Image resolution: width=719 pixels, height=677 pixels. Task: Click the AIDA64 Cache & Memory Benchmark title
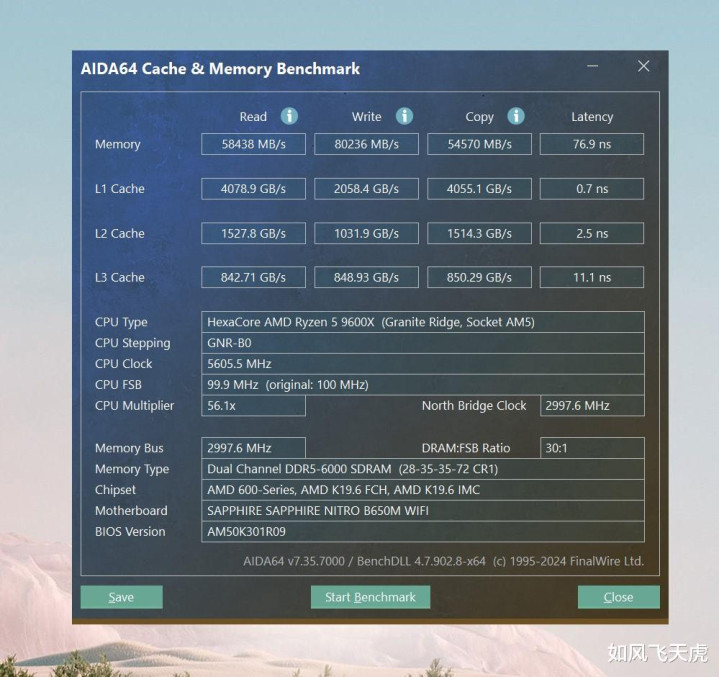220,69
